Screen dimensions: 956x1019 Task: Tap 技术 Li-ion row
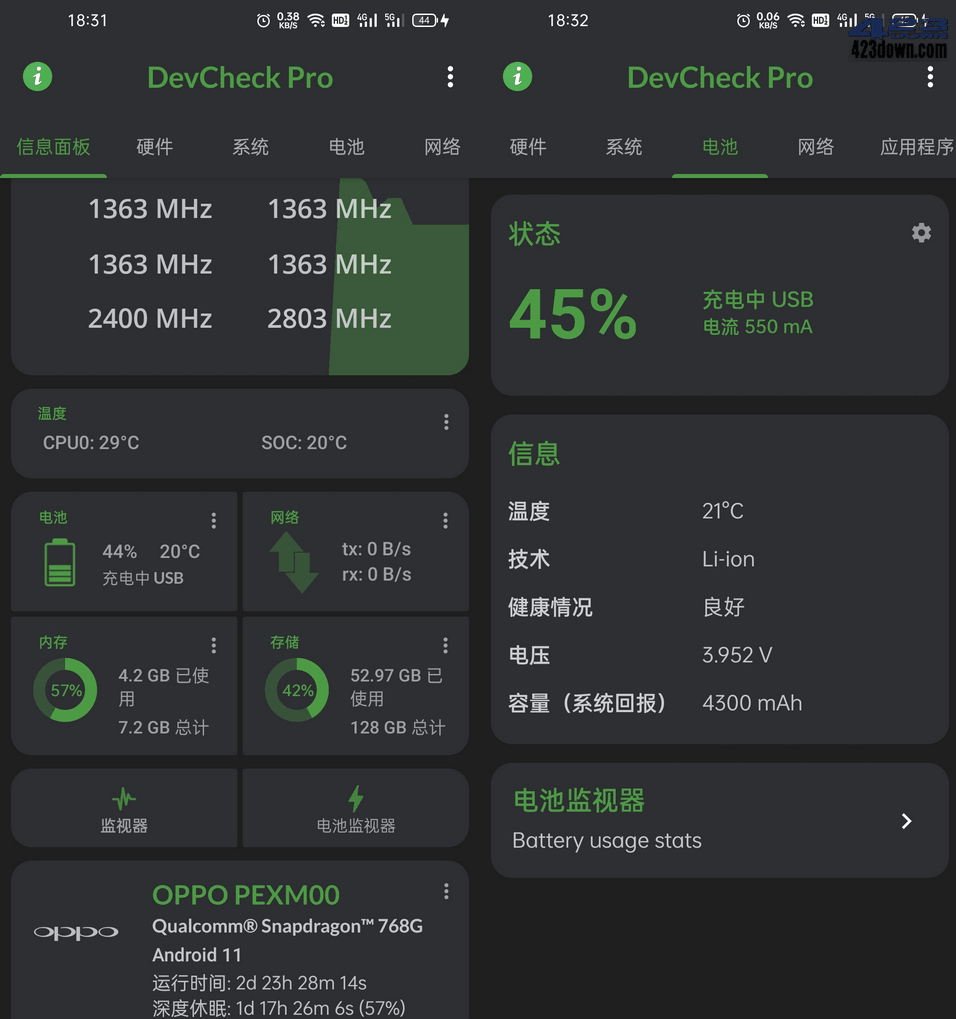(719, 560)
